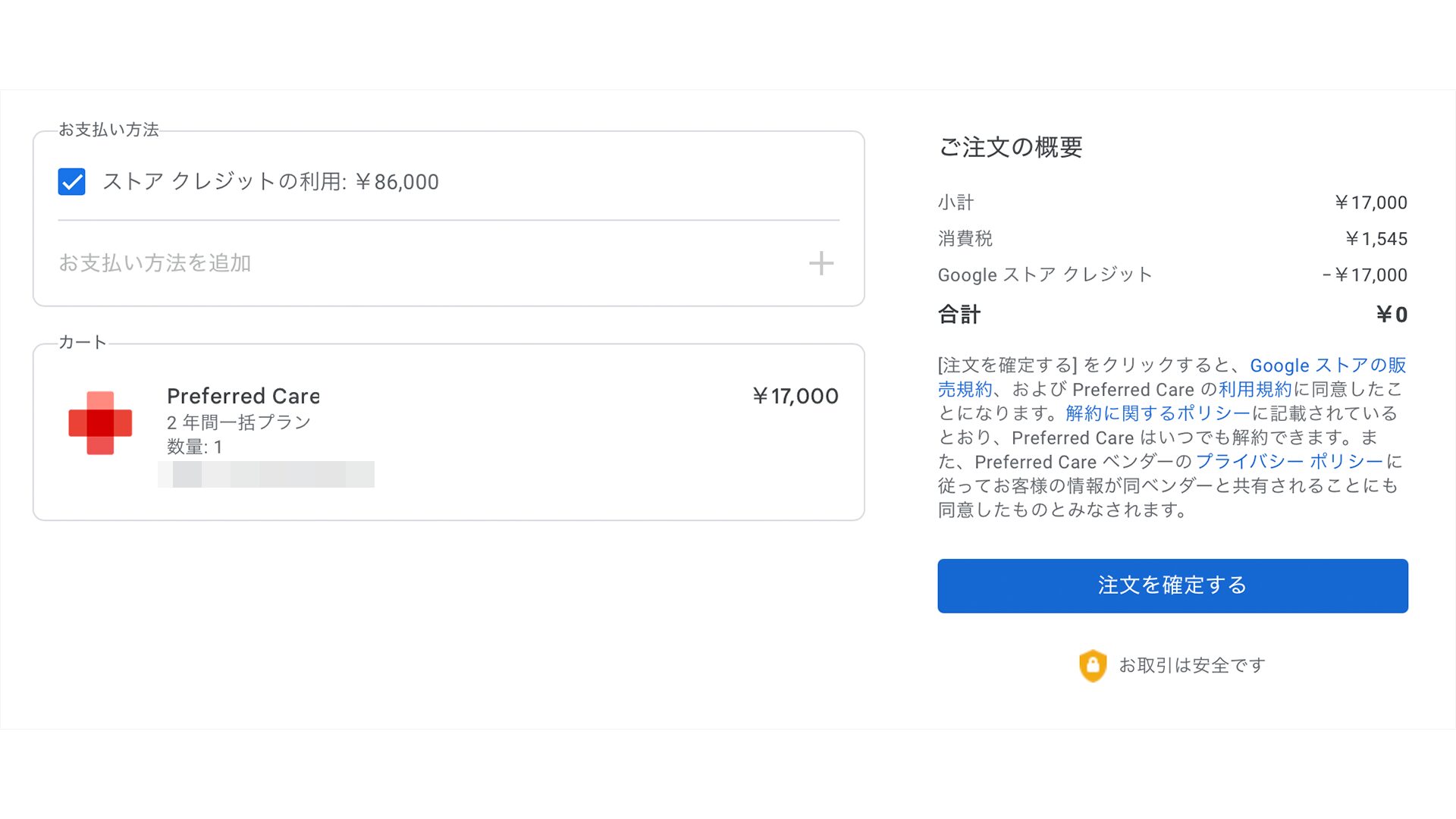
Task: Click the 合計 total amount ￥0
Action: click(1392, 315)
